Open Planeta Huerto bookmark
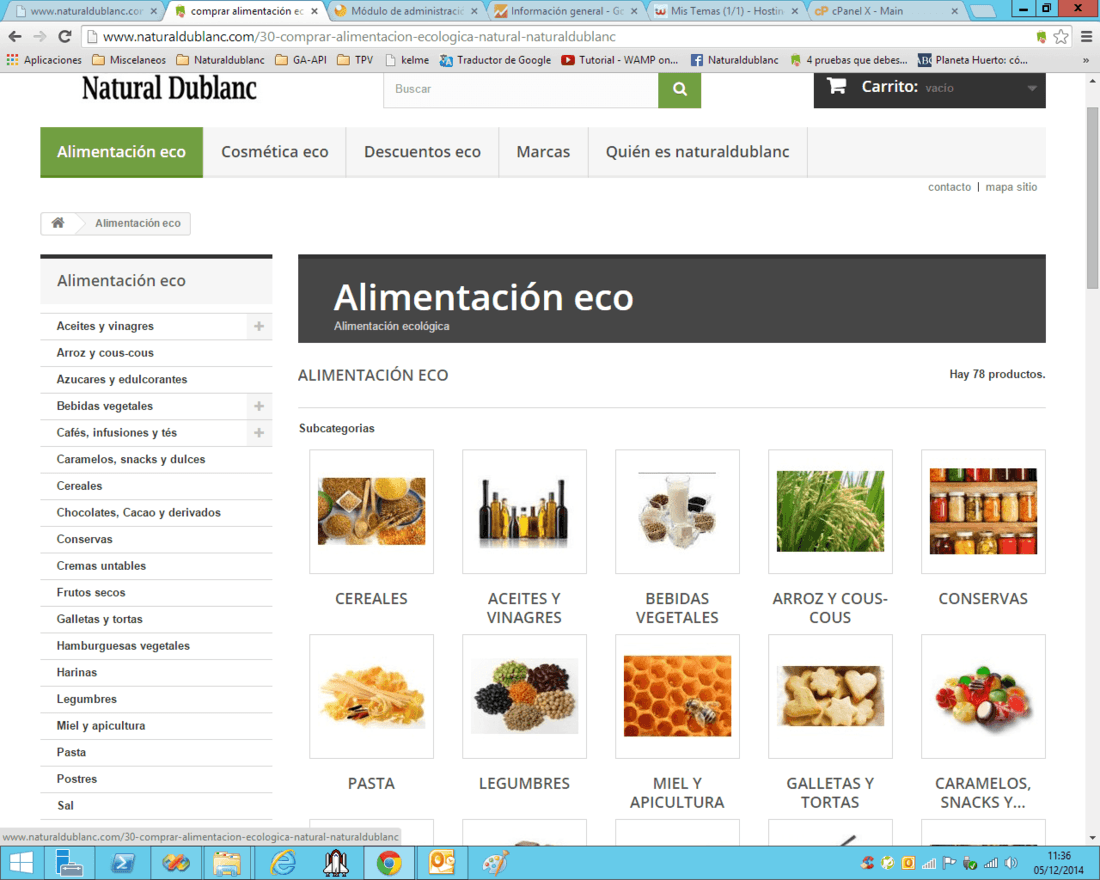This screenshot has width=1100, height=880. 973,60
